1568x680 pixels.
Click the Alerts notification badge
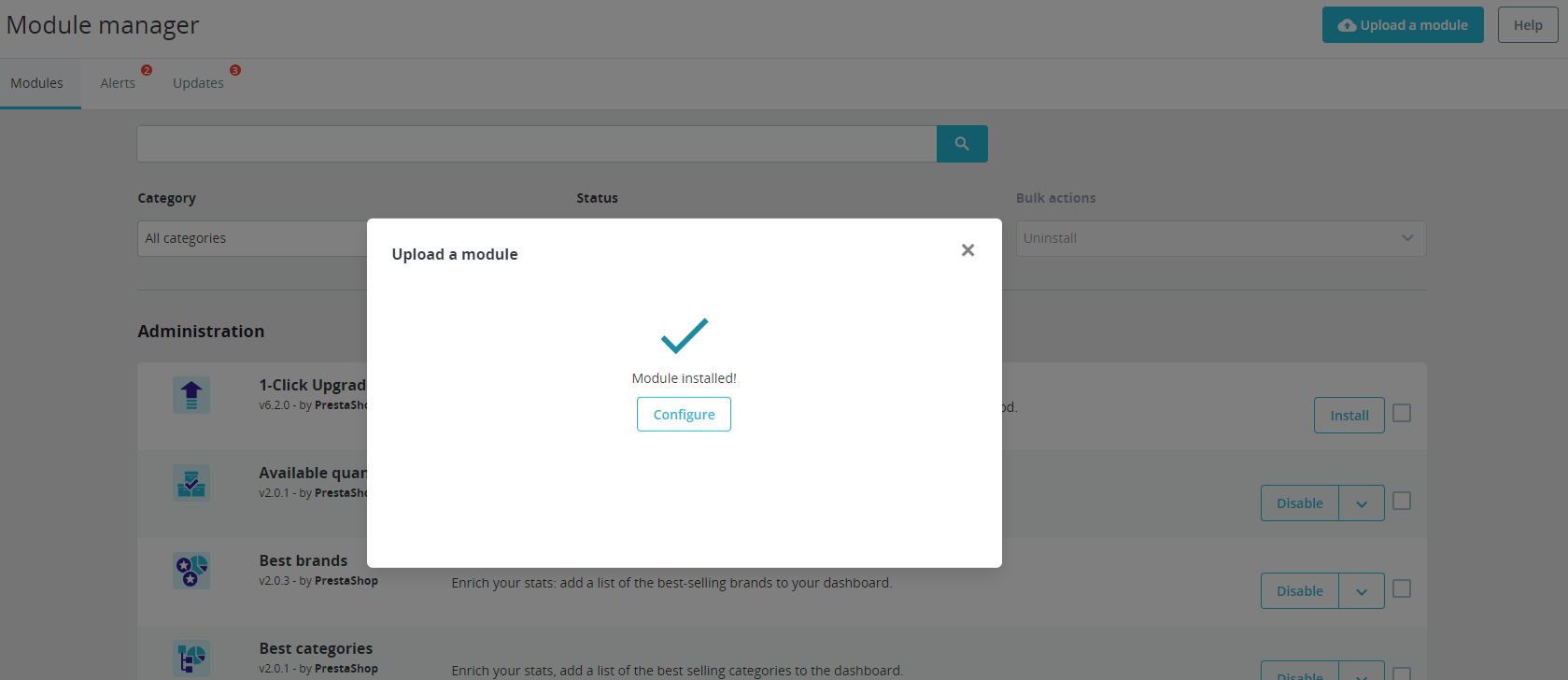147,70
